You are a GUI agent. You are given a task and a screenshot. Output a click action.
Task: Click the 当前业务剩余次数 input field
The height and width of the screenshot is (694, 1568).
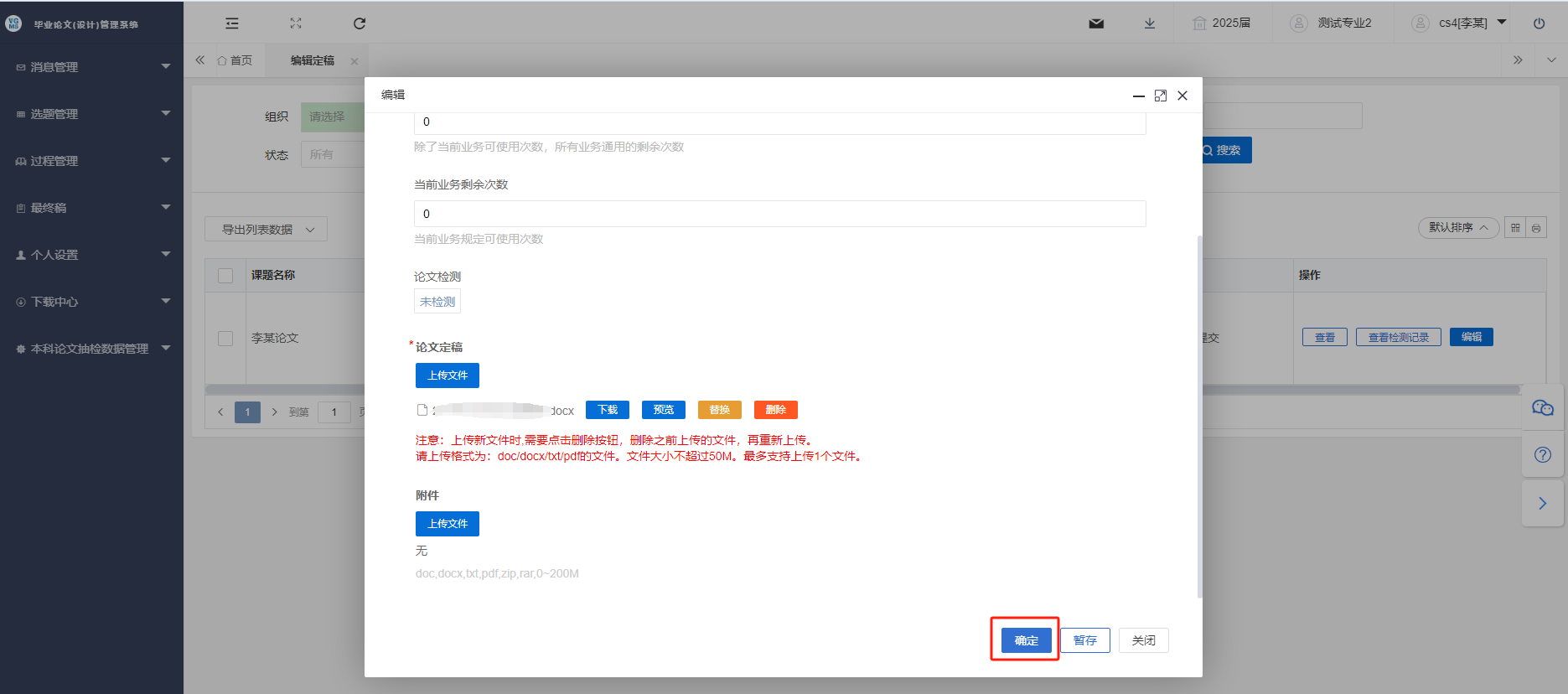(780, 214)
